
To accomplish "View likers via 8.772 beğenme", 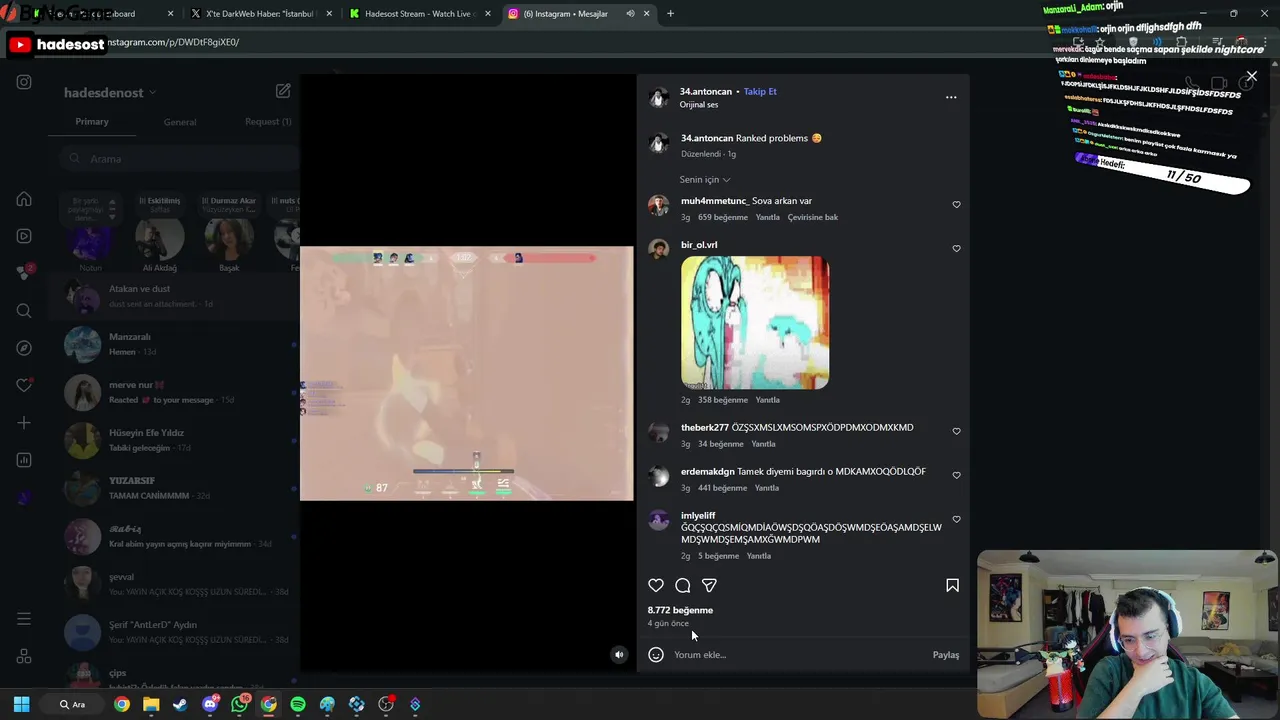I will [x=680, y=610].
